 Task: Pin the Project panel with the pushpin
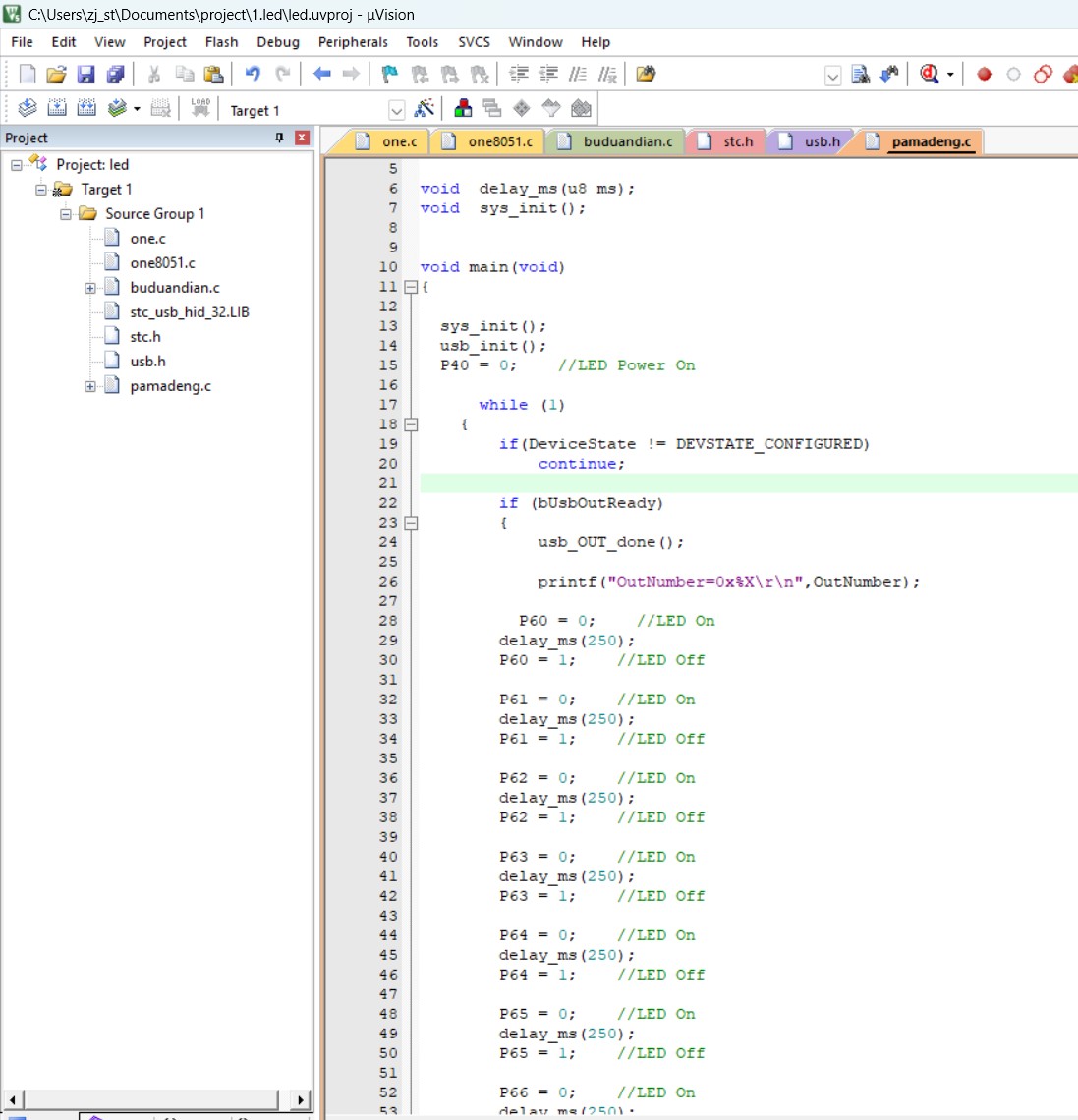click(x=279, y=138)
